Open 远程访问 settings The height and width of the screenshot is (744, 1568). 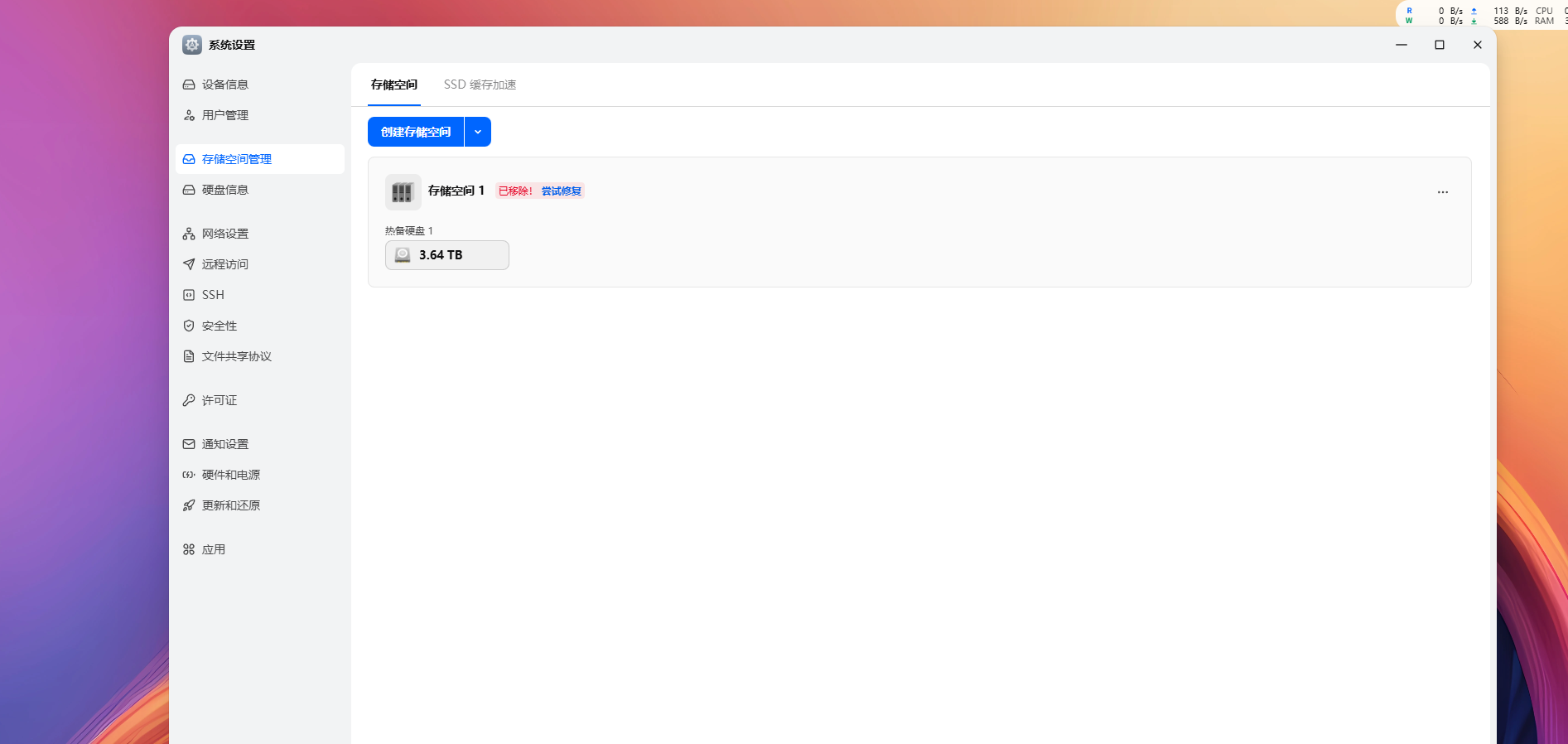point(260,264)
